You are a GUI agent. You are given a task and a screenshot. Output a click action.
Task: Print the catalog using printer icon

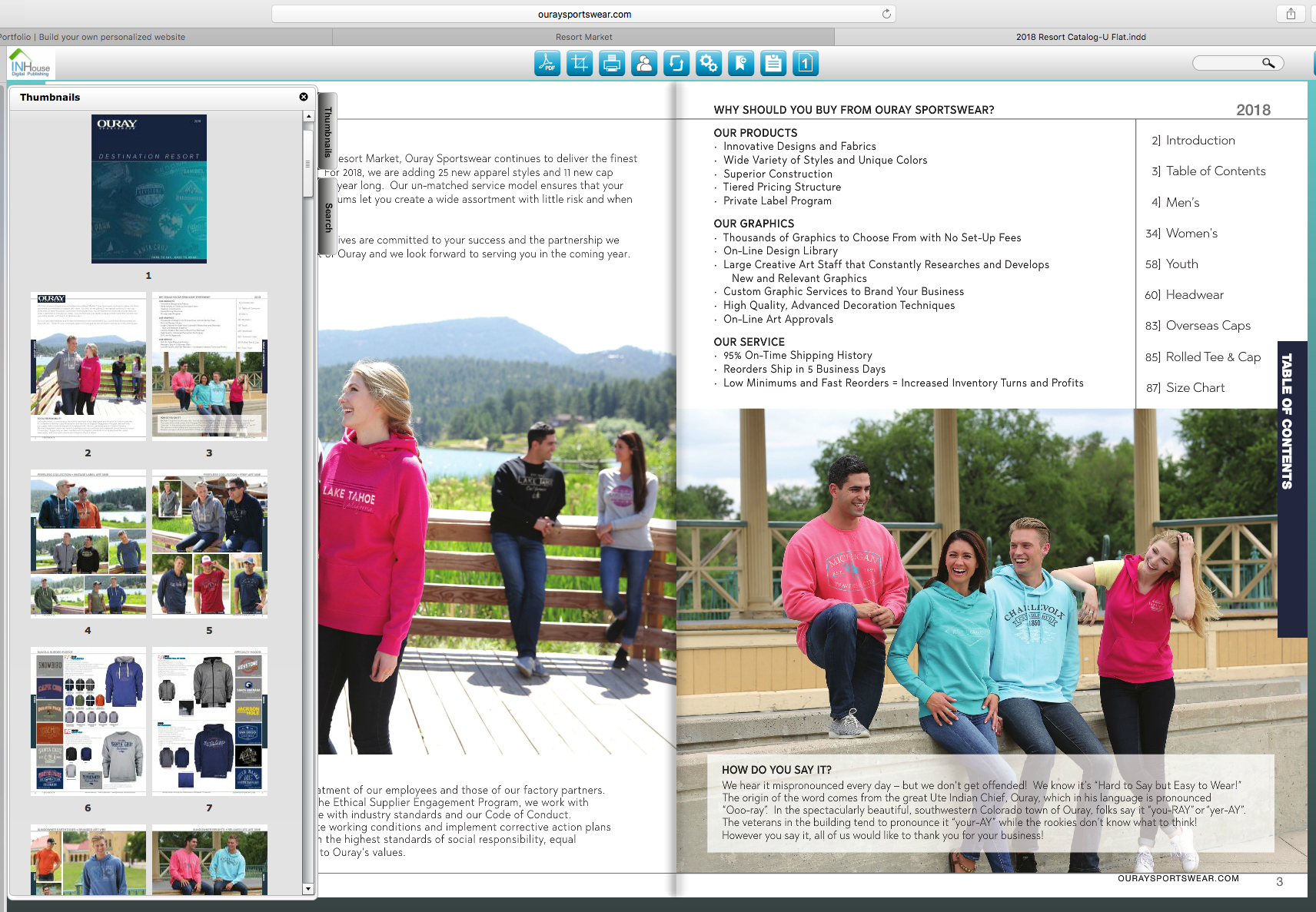pyautogui.click(x=612, y=63)
